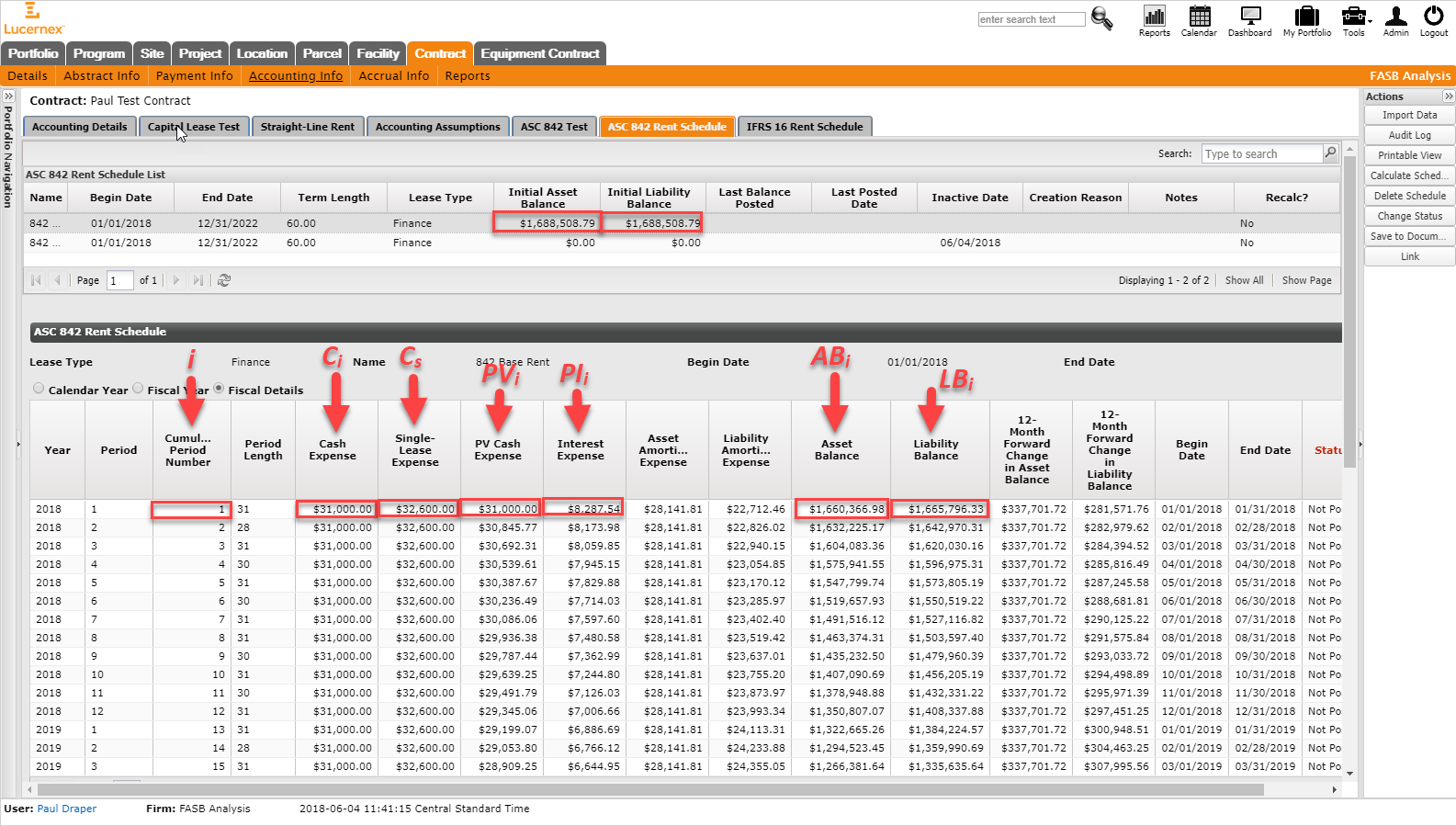Open the Facility main tab
1456x826 pixels.
pyautogui.click(x=378, y=53)
